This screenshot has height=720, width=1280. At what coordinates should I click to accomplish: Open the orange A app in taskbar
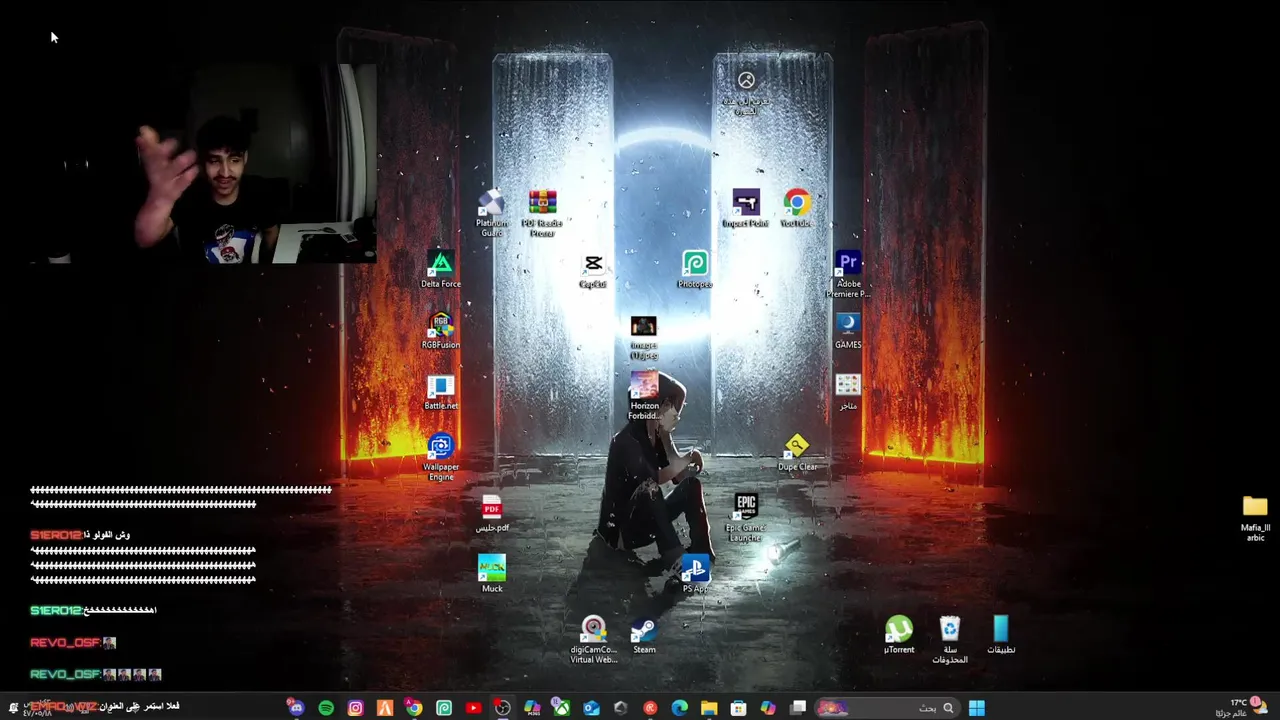click(x=385, y=708)
